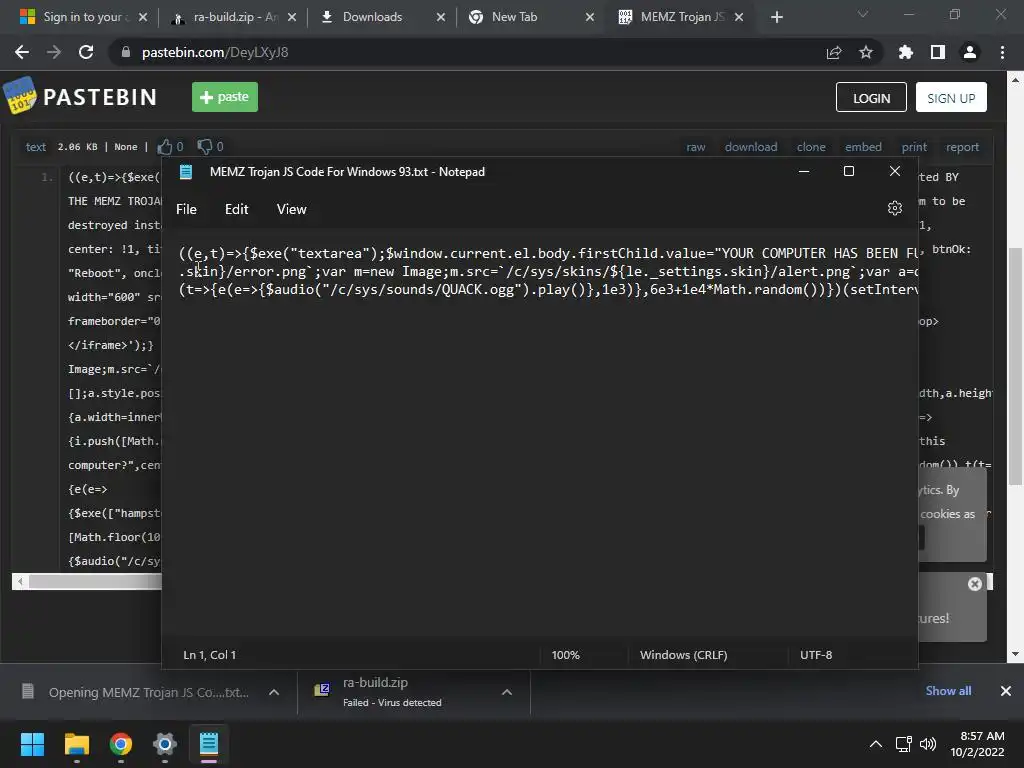
Task: Click the Pastebin logo
Action: pyautogui.click(x=80, y=97)
